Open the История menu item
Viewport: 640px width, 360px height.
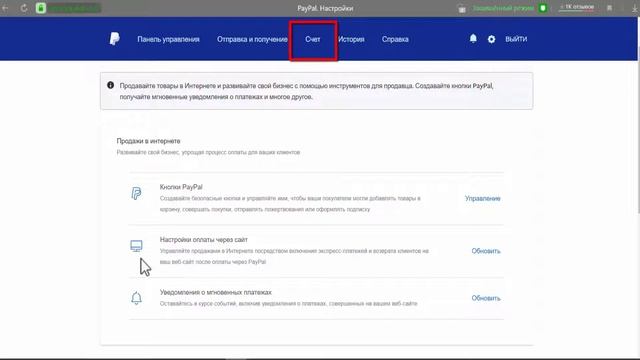tap(351, 39)
